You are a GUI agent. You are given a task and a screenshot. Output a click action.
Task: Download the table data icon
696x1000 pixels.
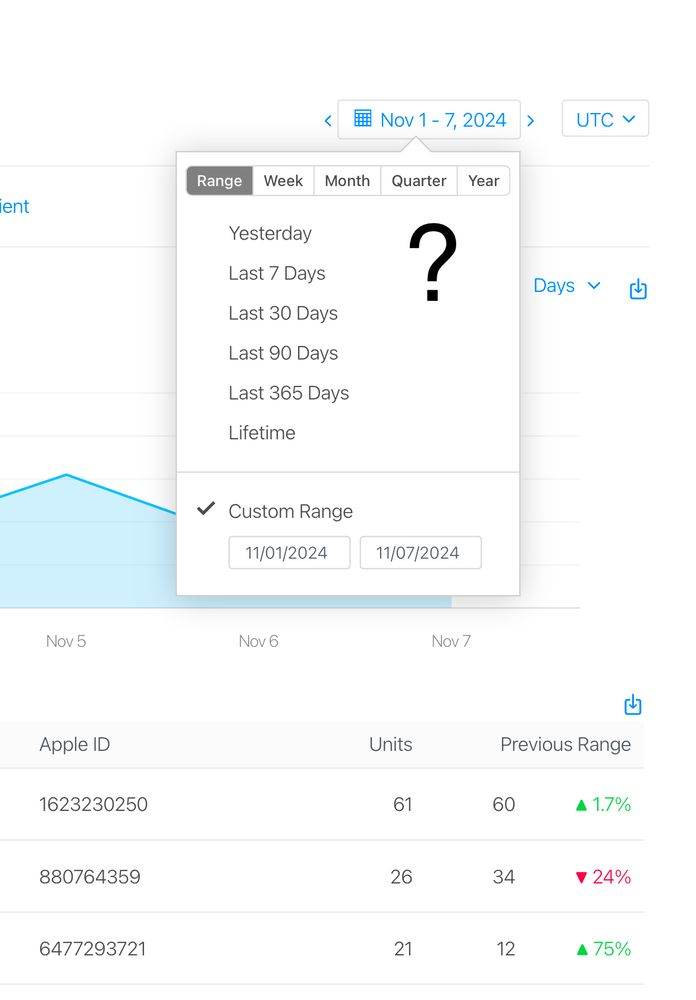[x=632, y=705]
